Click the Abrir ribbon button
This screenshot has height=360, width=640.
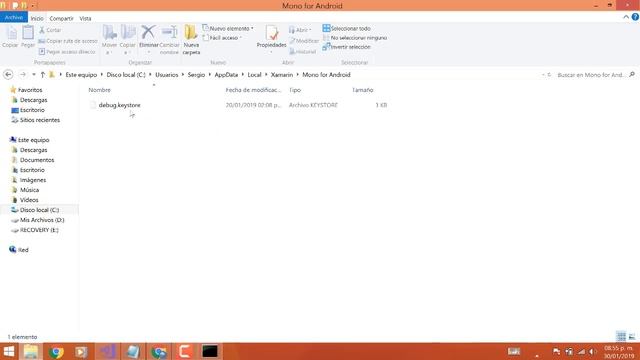(x=300, y=30)
